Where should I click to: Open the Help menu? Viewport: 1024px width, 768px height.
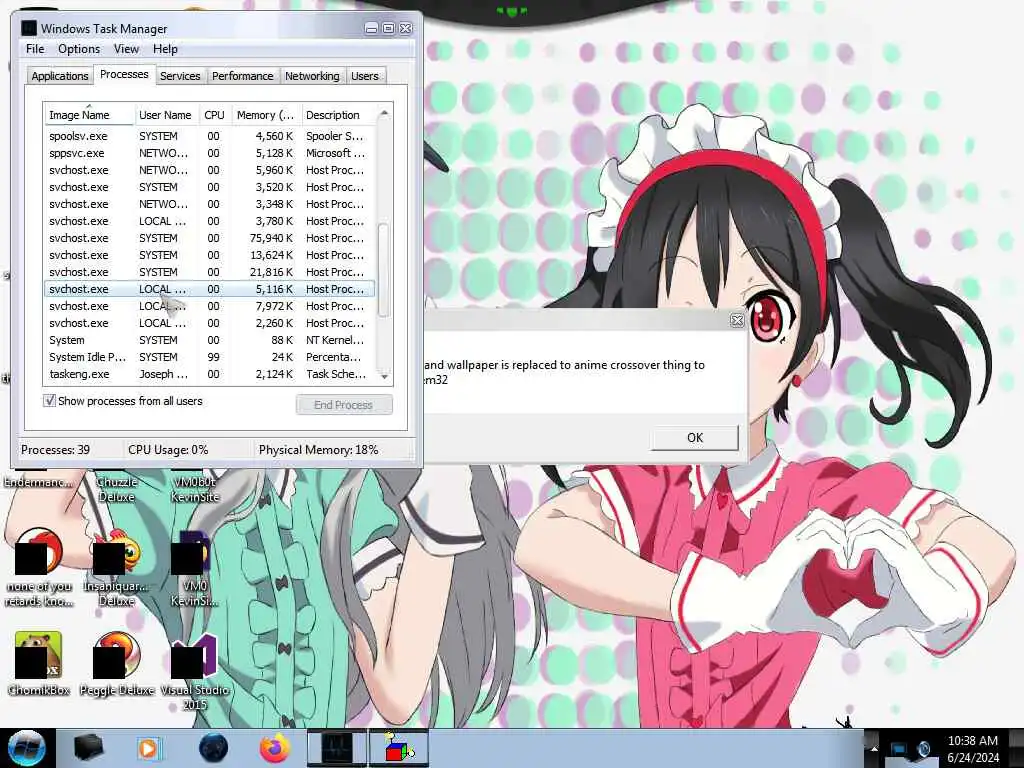tap(165, 49)
